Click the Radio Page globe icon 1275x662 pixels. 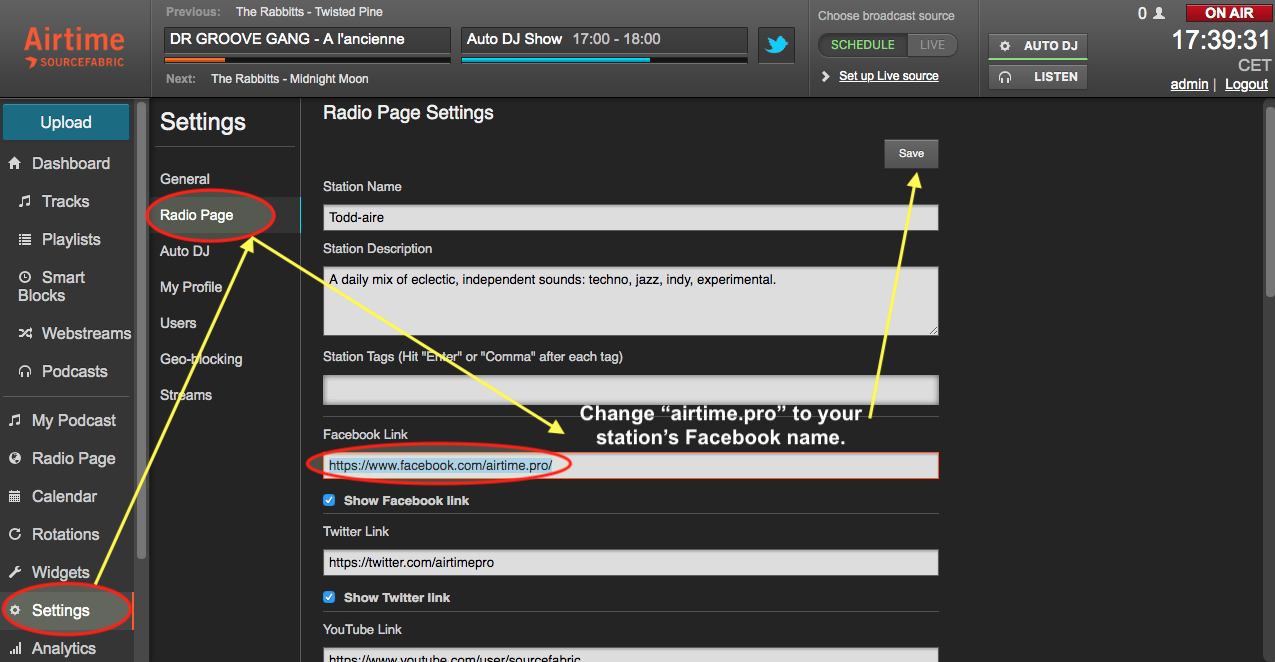point(14,458)
